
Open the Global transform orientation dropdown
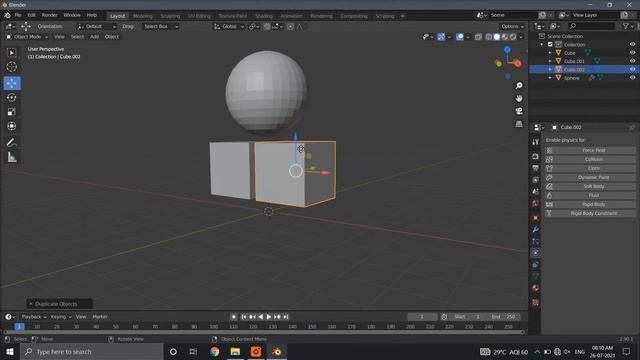pos(229,27)
